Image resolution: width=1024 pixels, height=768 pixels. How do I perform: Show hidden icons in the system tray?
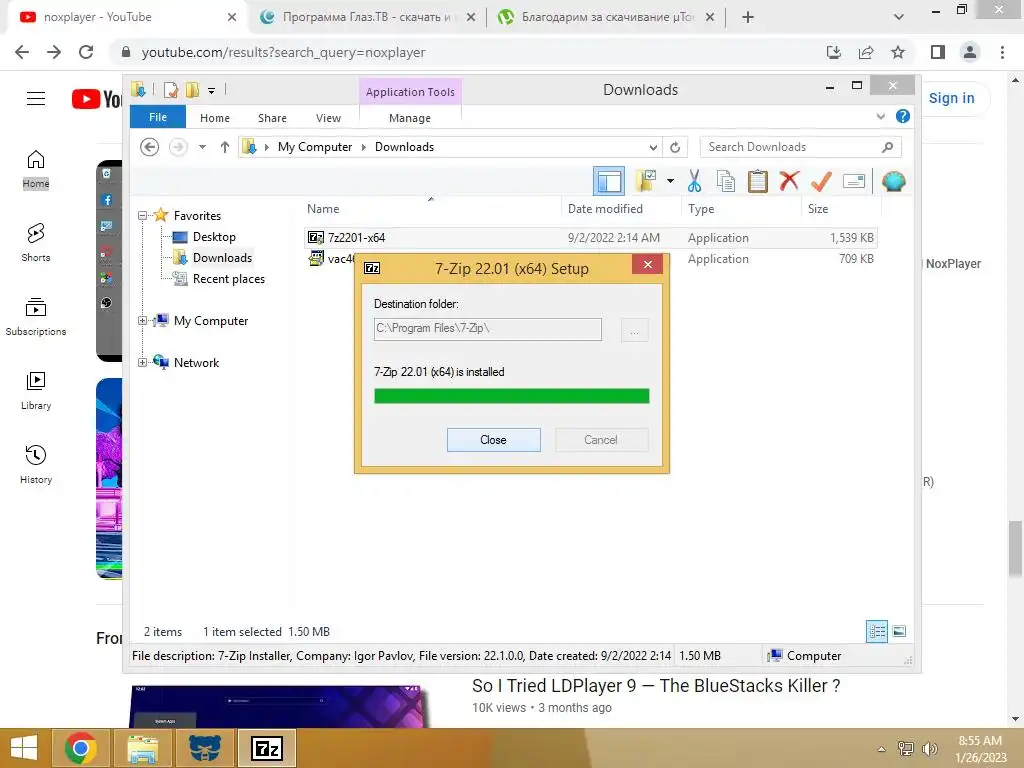click(x=882, y=748)
